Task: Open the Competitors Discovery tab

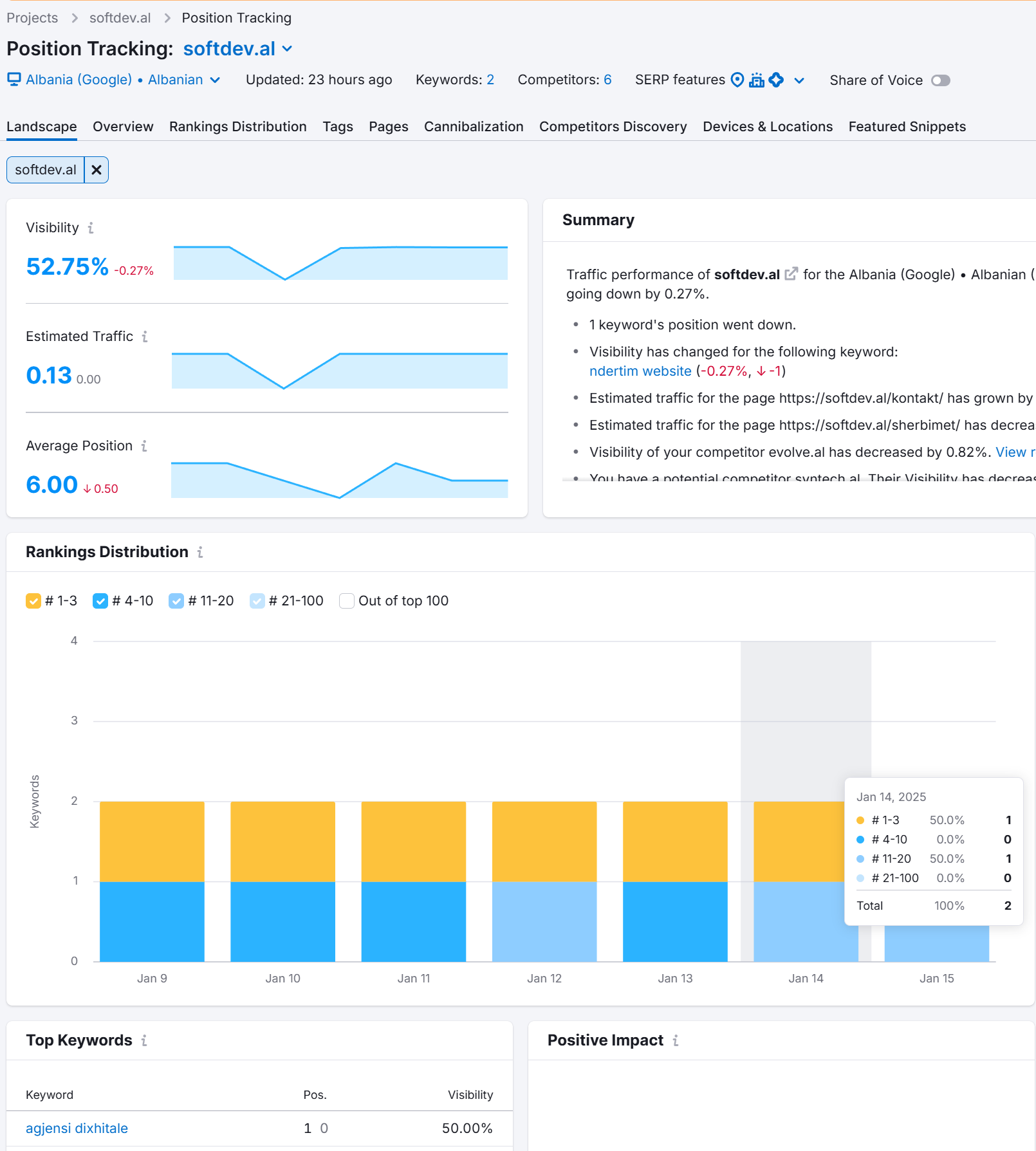Action: coord(613,127)
